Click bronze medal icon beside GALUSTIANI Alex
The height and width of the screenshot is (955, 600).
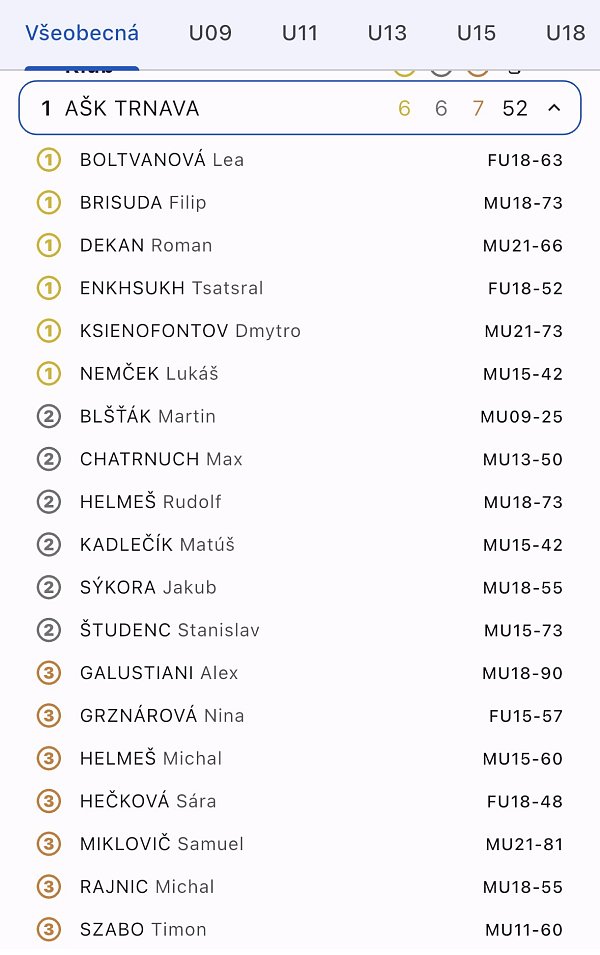(48, 674)
